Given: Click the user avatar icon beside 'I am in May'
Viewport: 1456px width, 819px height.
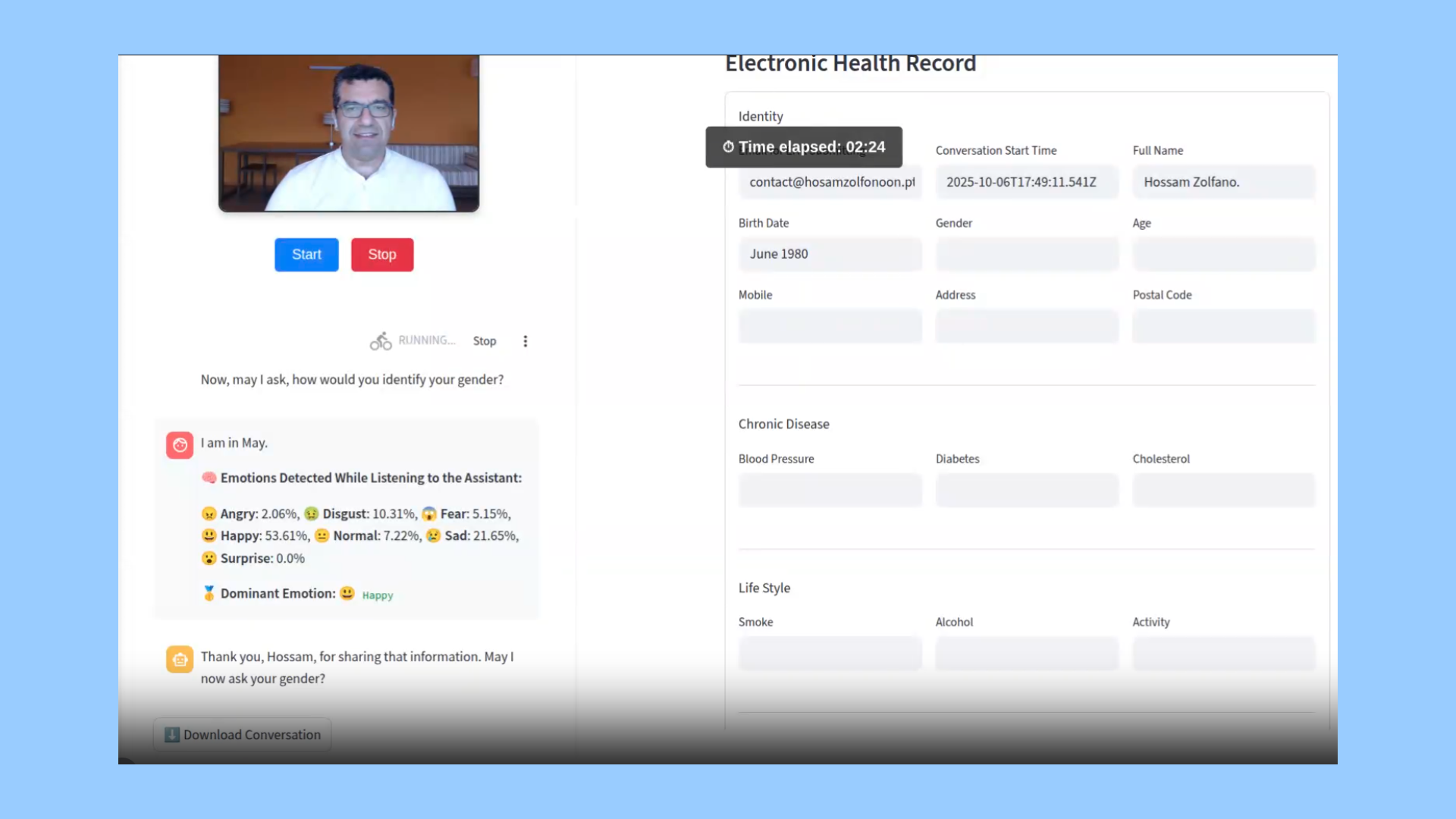Looking at the screenshot, I should coord(180,445).
